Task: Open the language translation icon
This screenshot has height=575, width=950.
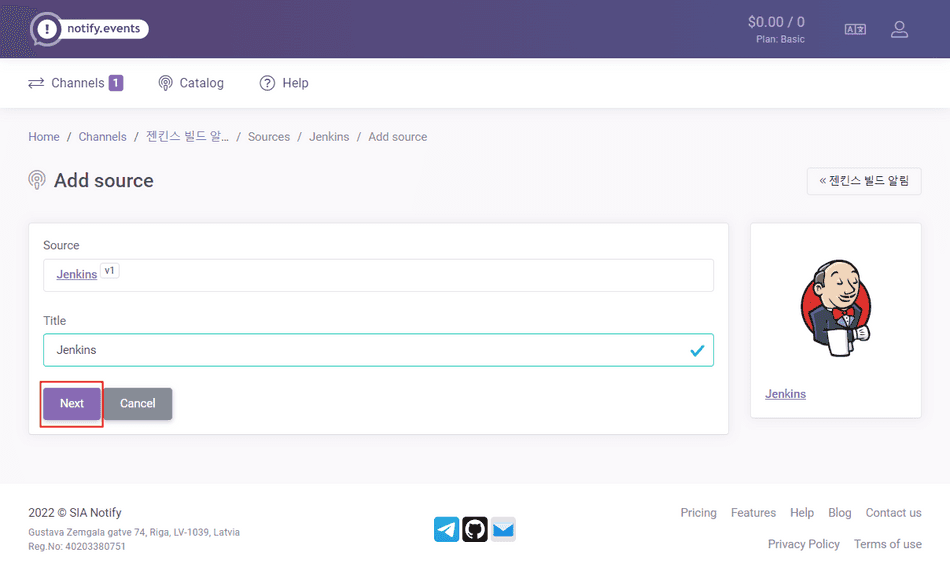Action: point(855,29)
